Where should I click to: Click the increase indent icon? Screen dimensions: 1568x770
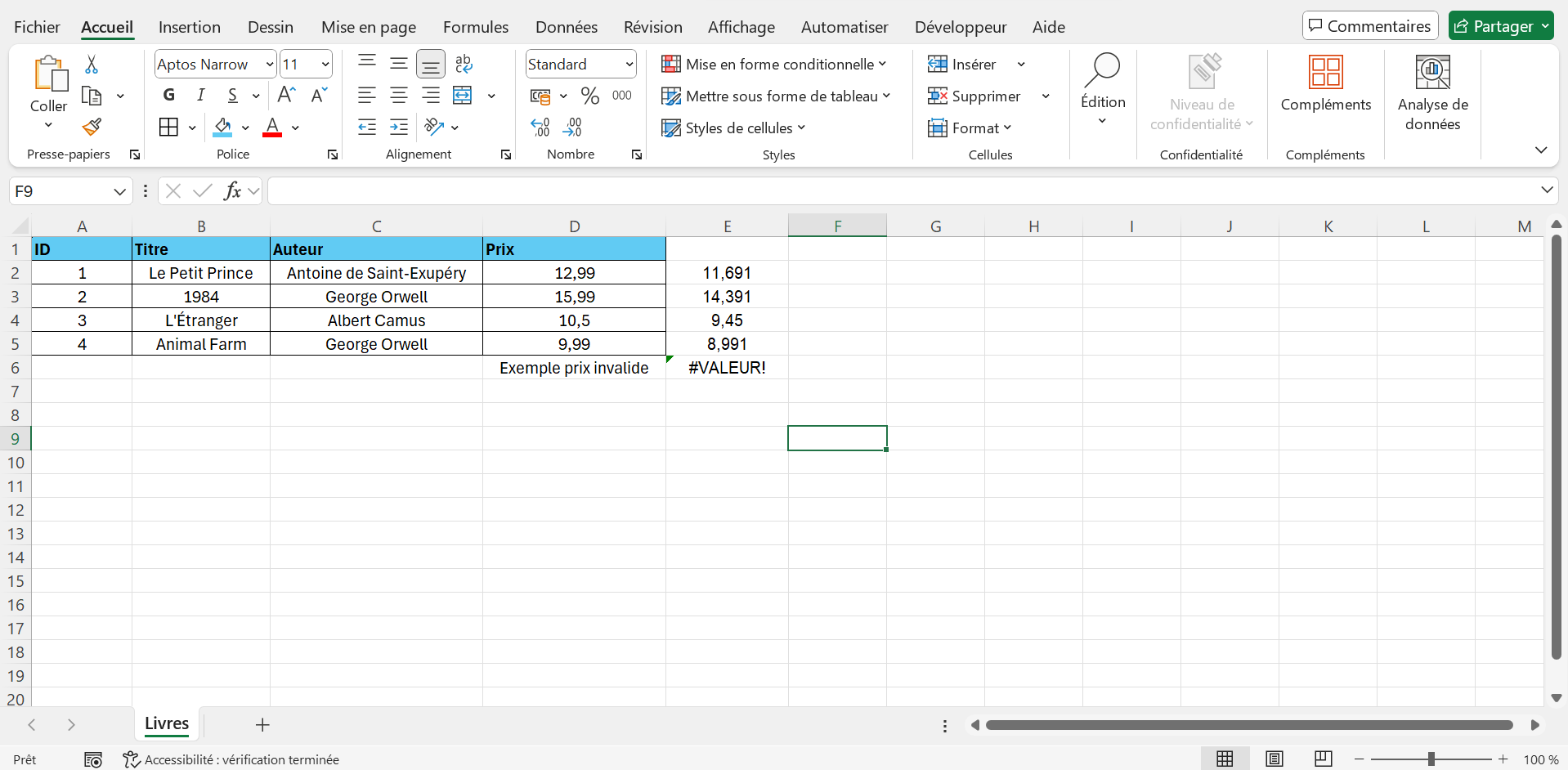pos(399,127)
